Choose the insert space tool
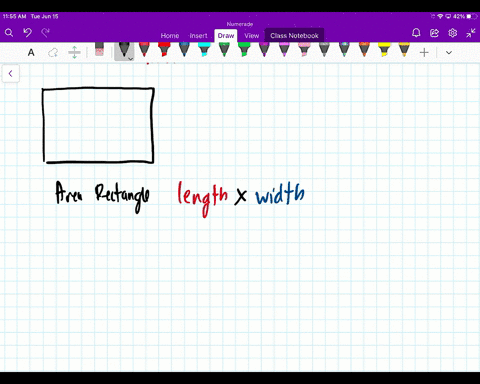 coord(74,52)
